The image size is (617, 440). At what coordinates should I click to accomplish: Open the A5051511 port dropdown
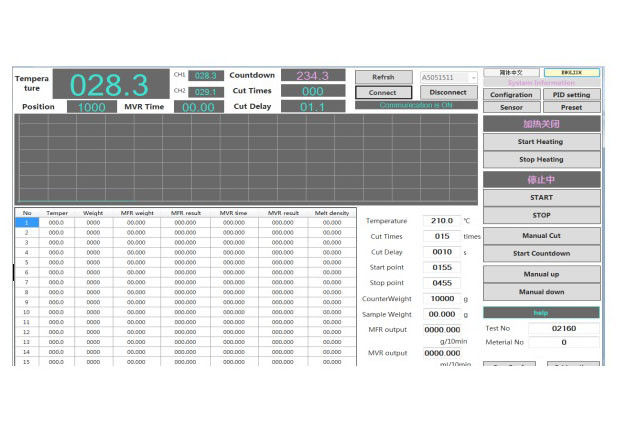click(x=448, y=77)
